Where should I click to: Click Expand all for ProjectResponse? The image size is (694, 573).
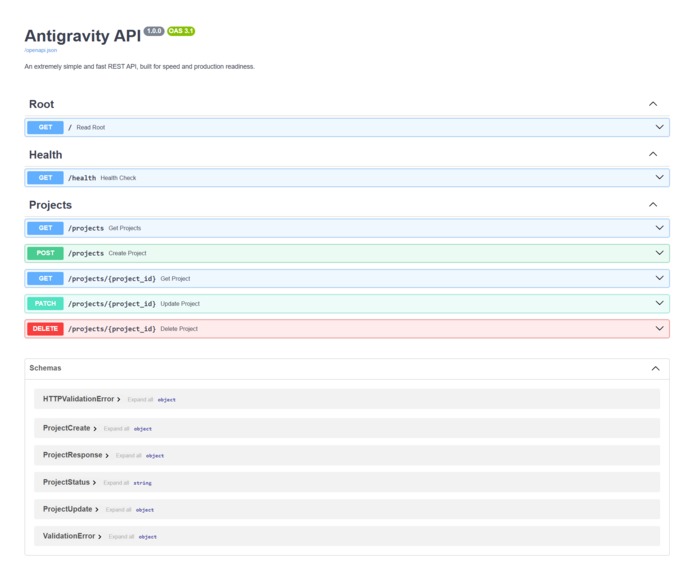128,455
